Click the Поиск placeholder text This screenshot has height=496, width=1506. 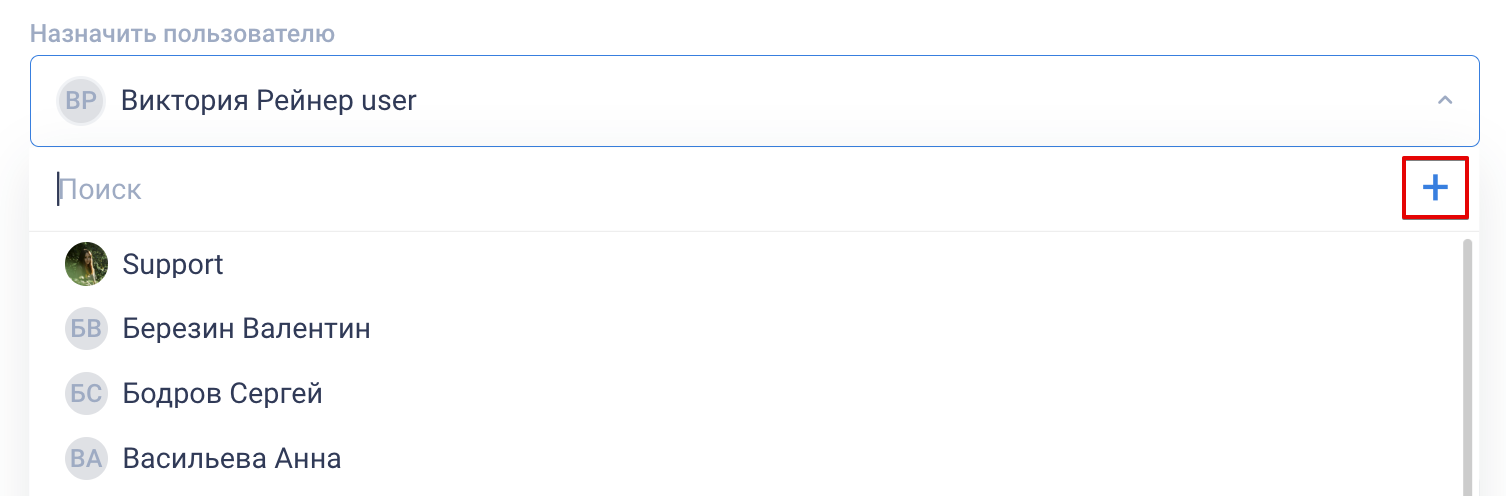coord(100,189)
